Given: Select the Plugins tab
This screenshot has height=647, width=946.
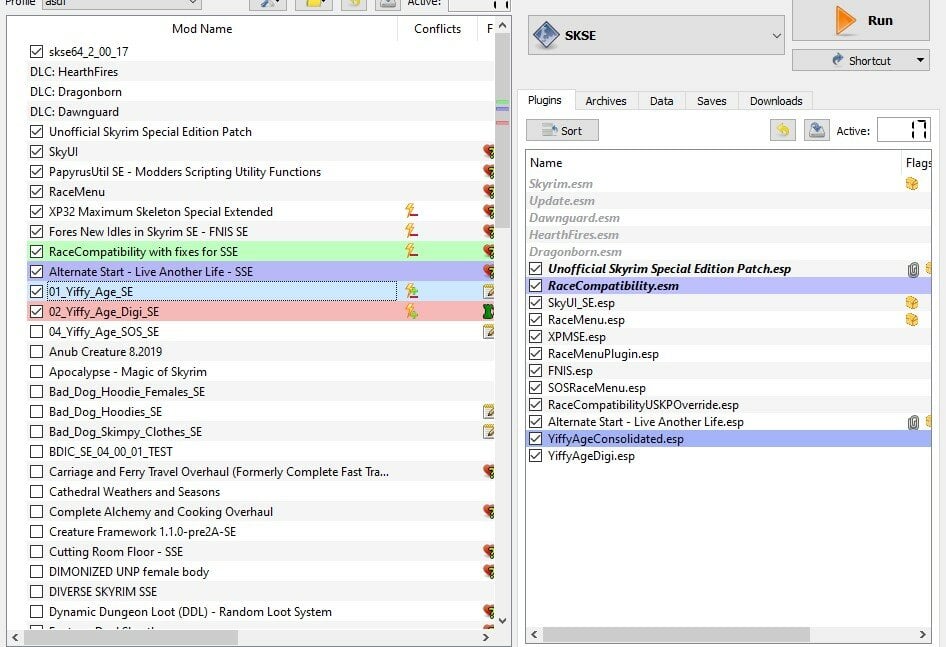Looking at the screenshot, I should pos(545,100).
